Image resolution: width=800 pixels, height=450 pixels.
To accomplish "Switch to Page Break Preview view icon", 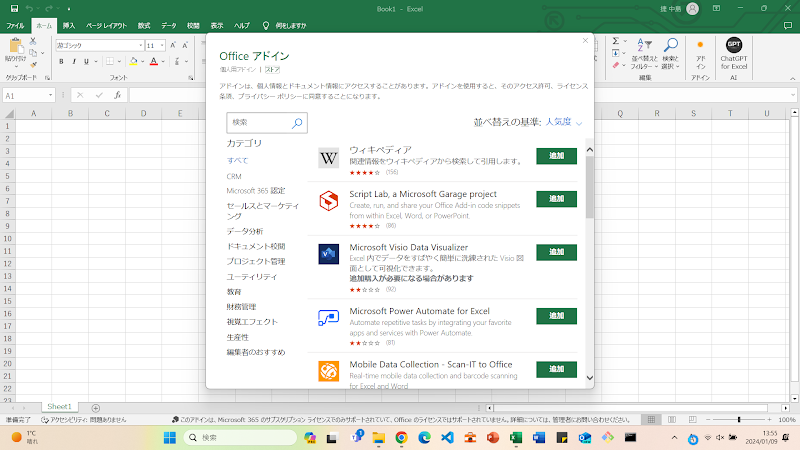I will (692, 419).
